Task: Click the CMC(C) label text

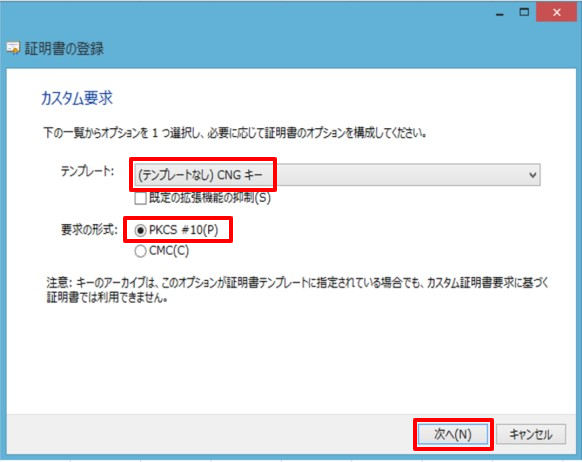Action: (169, 251)
